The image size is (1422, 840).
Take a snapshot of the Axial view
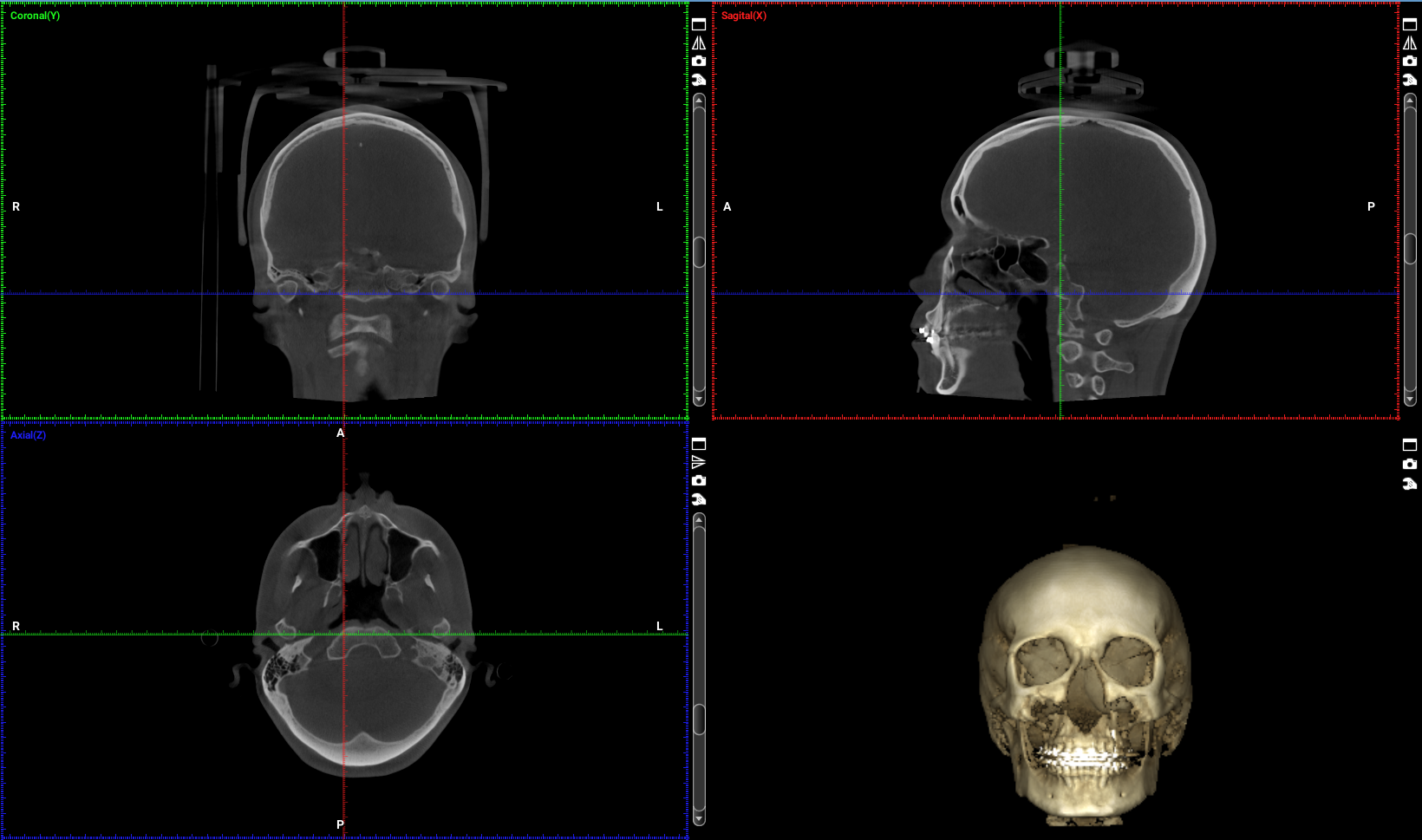click(x=699, y=480)
